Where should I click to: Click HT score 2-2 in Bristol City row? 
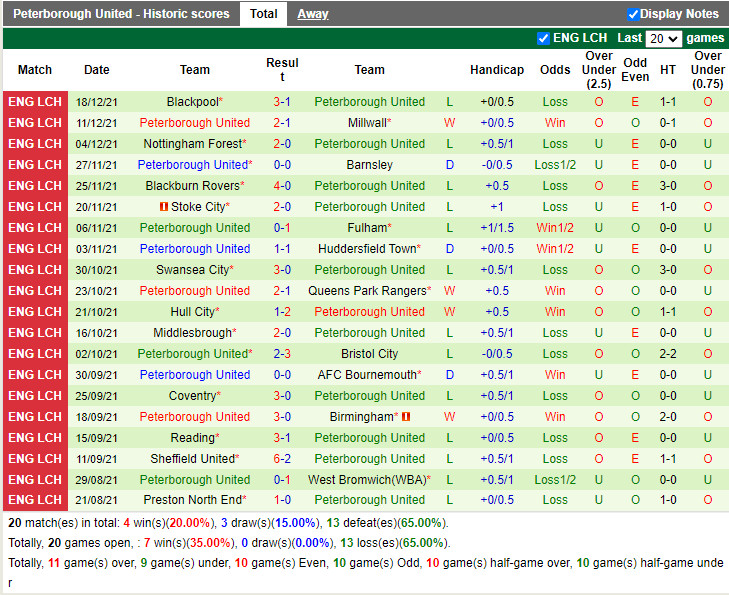tap(668, 354)
